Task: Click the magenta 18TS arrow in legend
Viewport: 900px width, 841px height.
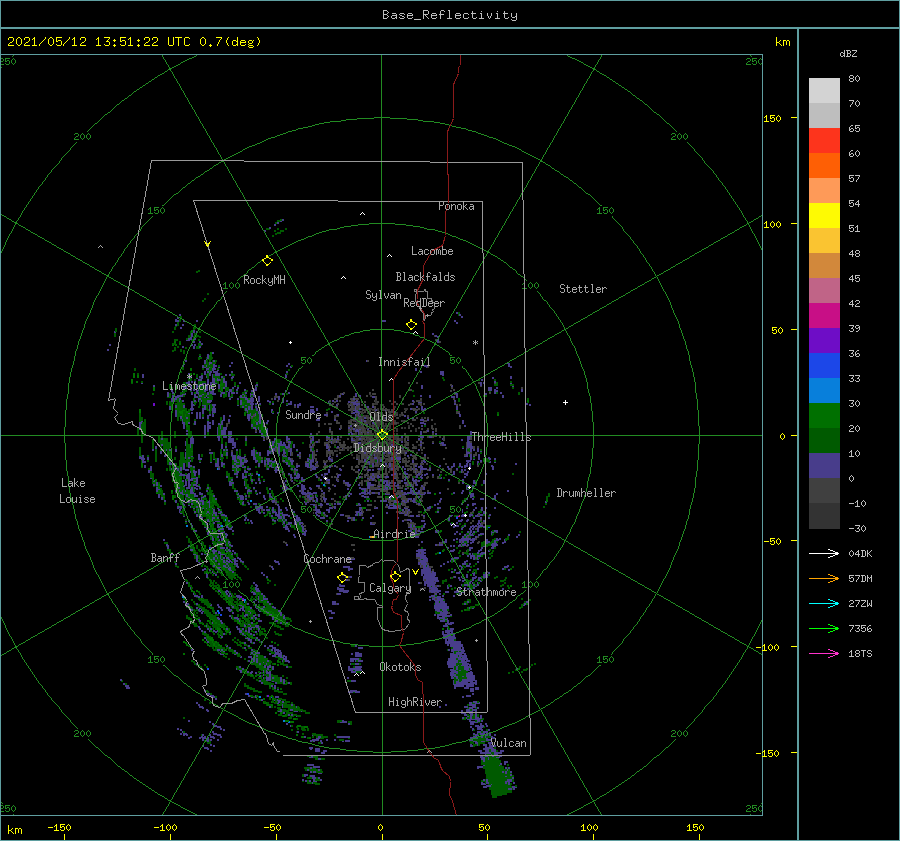Action: 824,653
